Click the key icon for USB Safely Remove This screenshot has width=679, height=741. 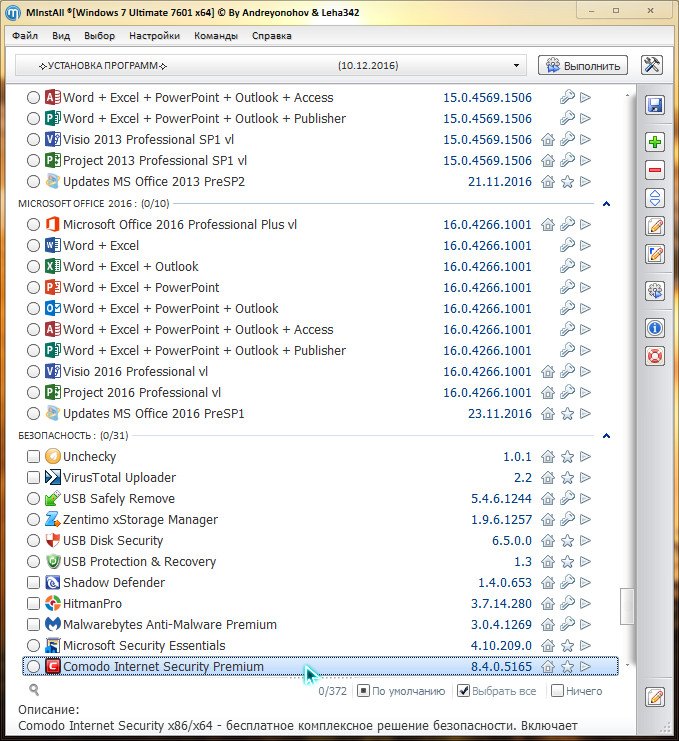567,498
